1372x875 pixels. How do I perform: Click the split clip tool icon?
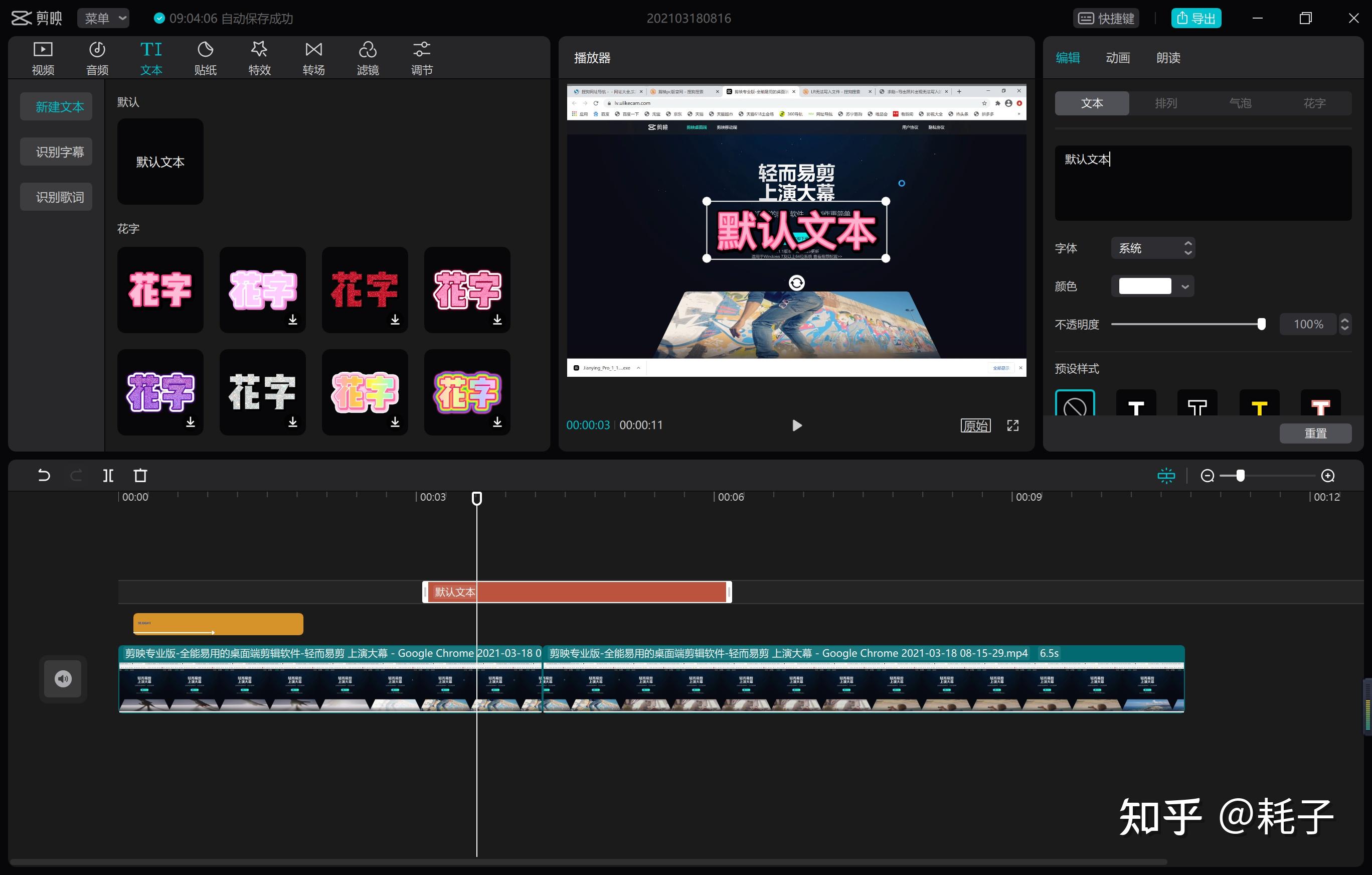108,476
